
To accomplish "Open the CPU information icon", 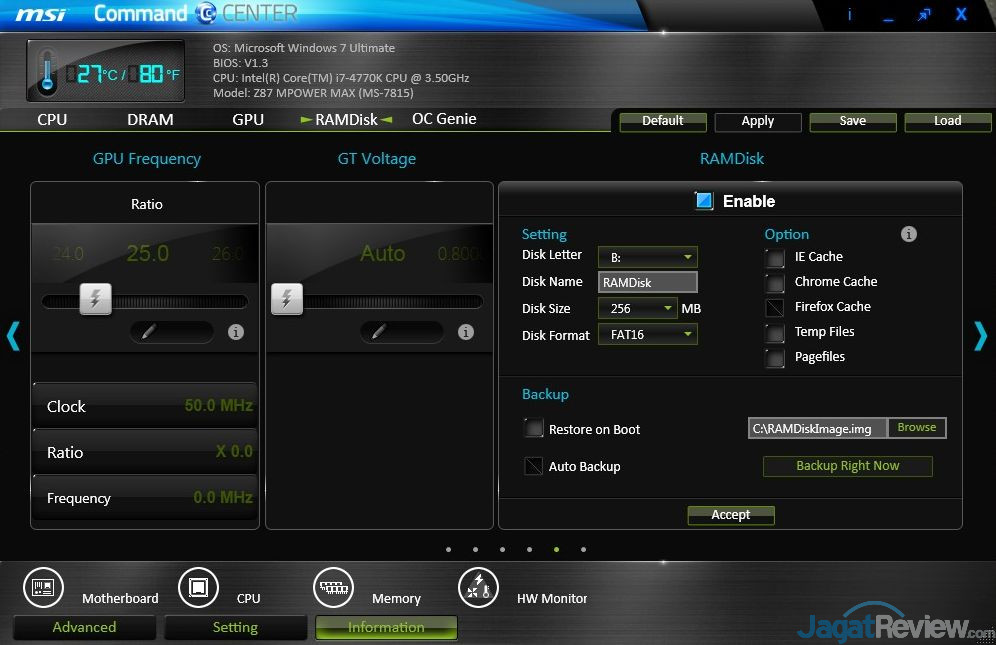I will [198, 588].
